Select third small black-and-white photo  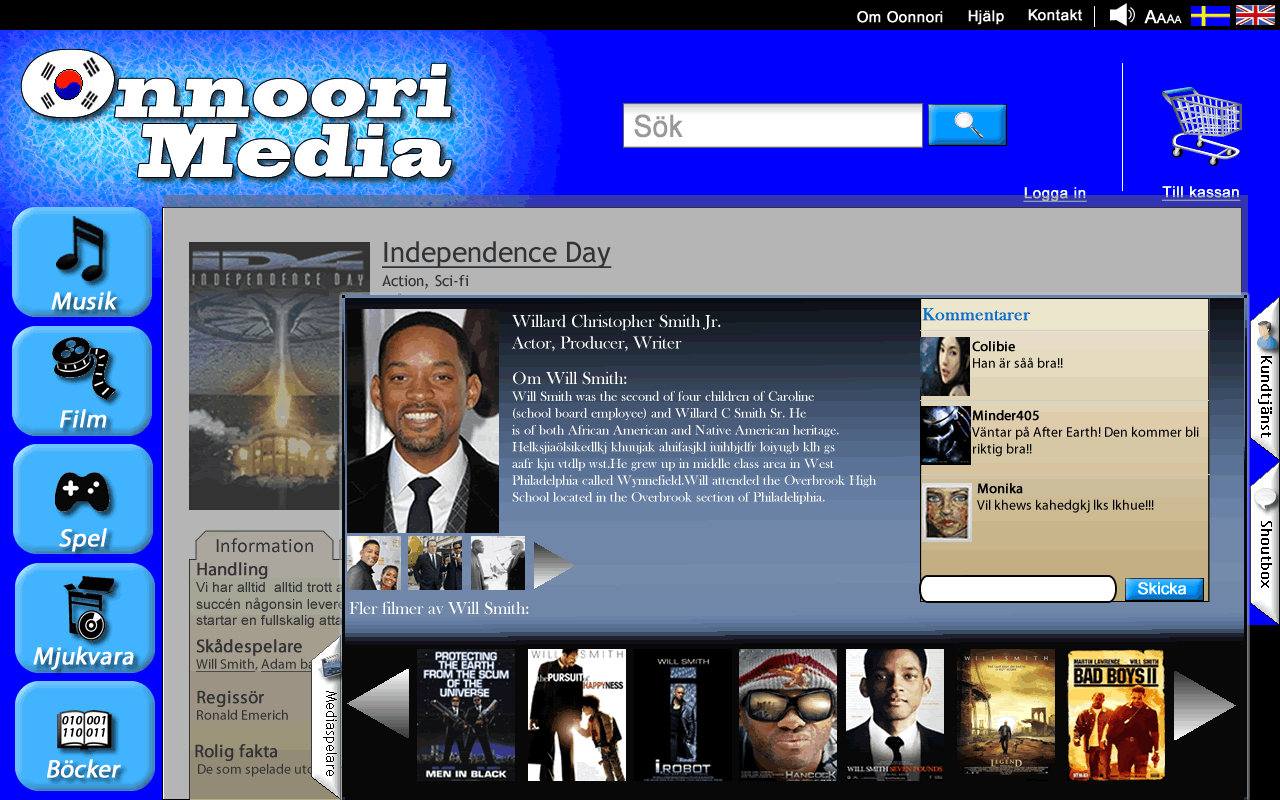click(x=498, y=563)
